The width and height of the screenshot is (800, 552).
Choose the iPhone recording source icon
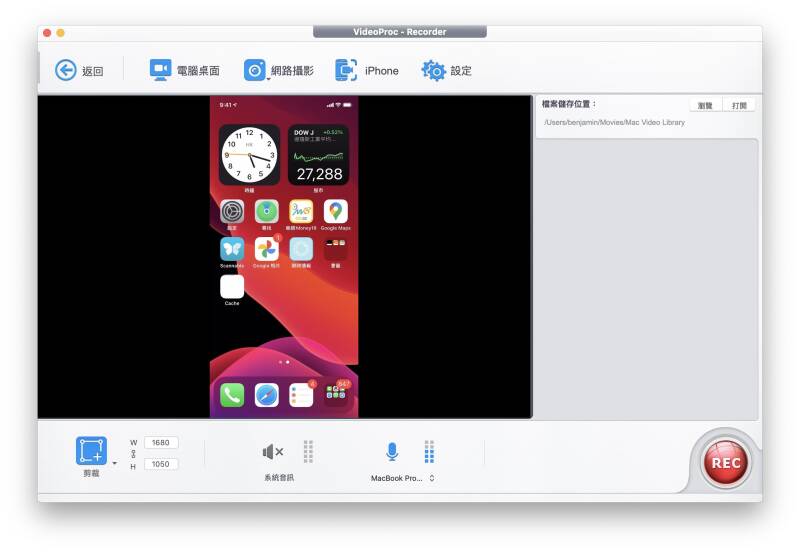pyautogui.click(x=346, y=70)
